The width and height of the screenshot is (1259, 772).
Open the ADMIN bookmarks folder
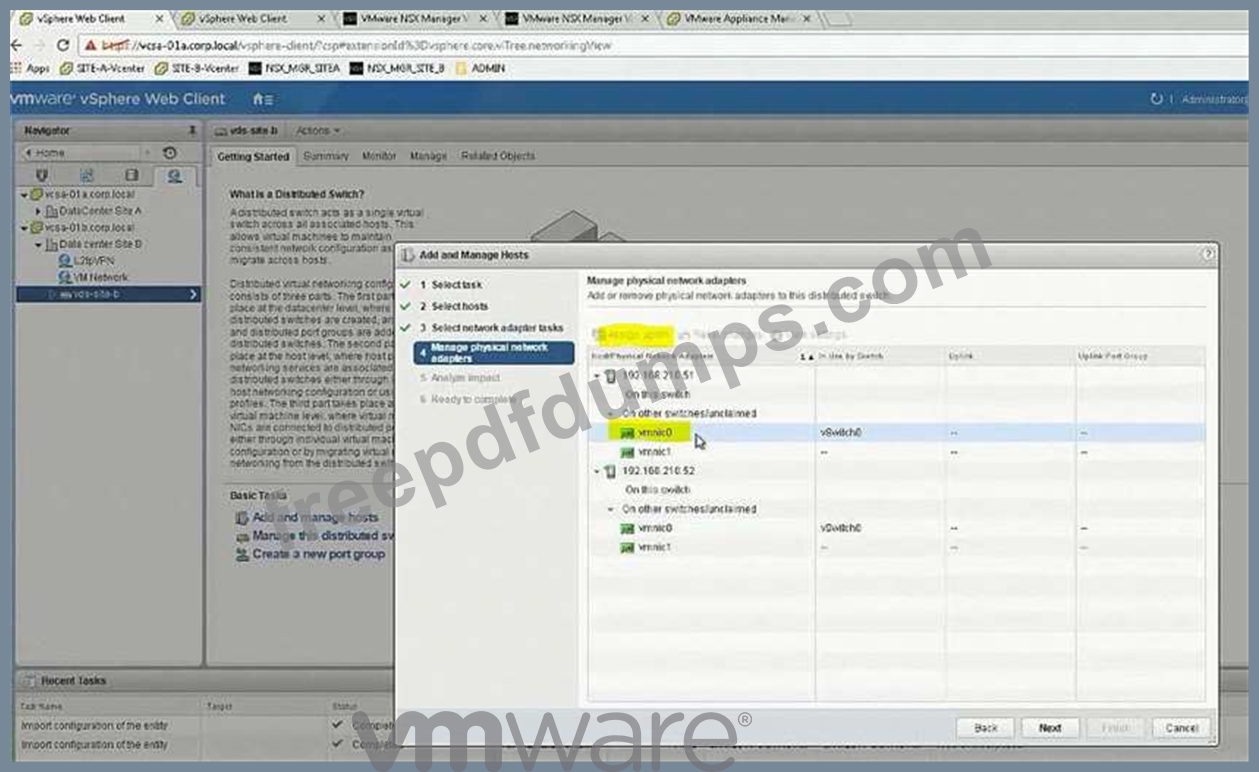pos(481,68)
